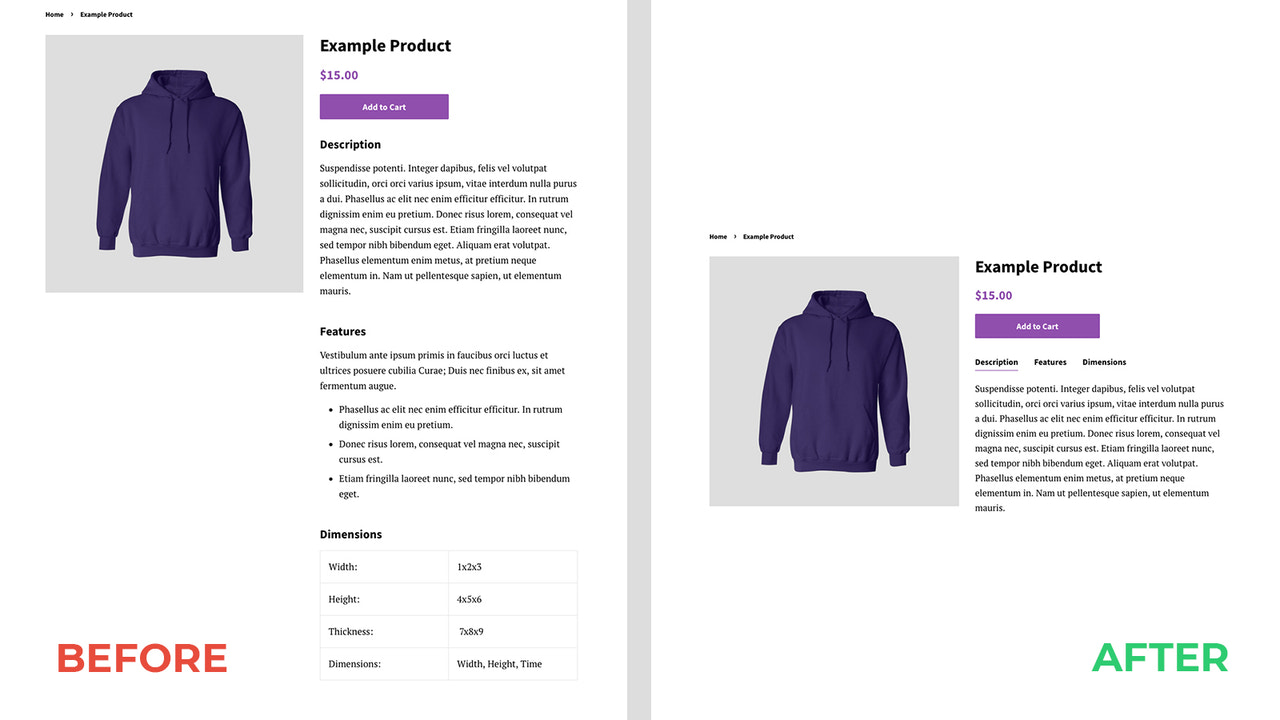Switch to the Features tab
1280x720 pixels.
click(1050, 361)
